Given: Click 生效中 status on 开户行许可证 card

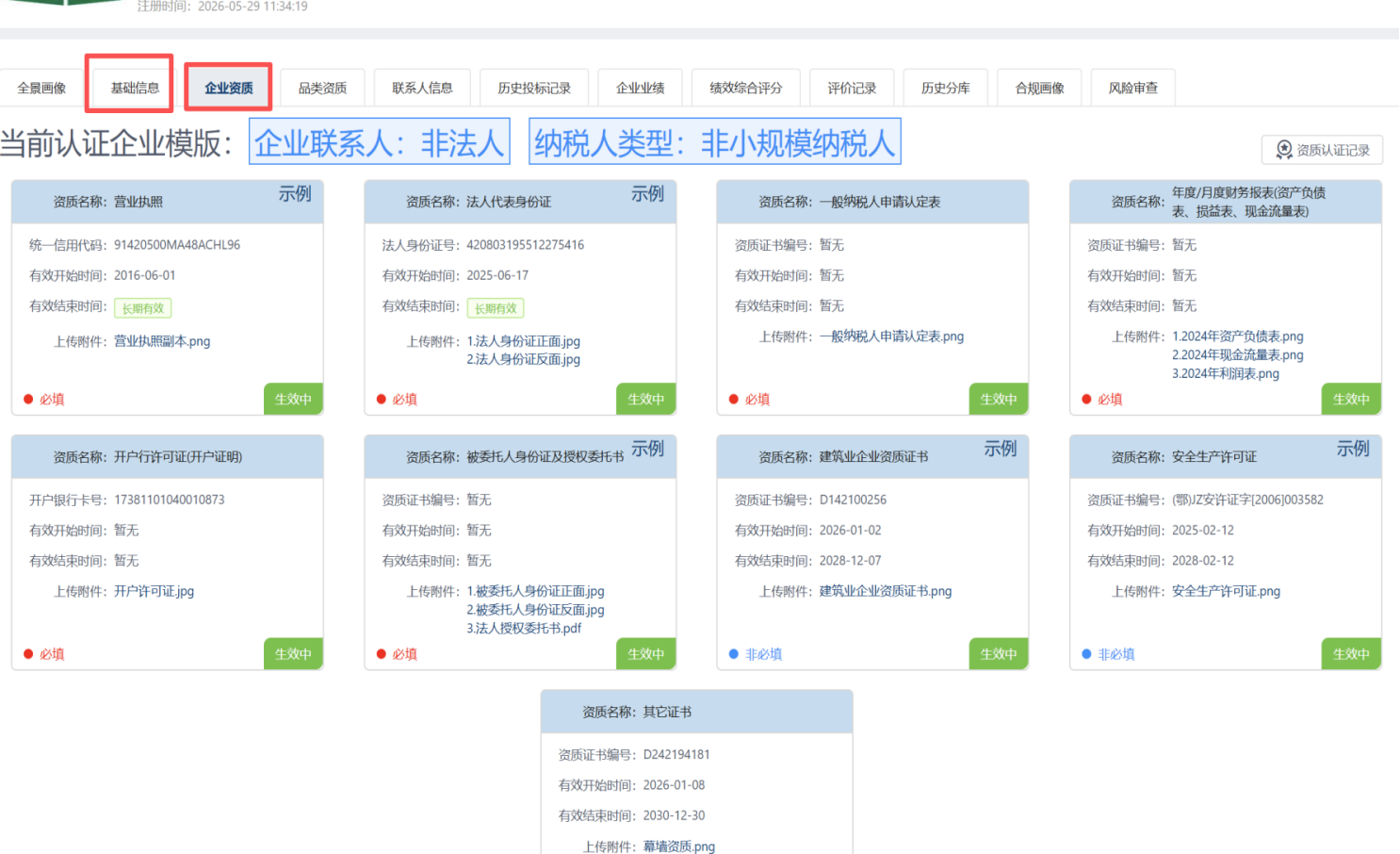Looking at the screenshot, I should (293, 654).
